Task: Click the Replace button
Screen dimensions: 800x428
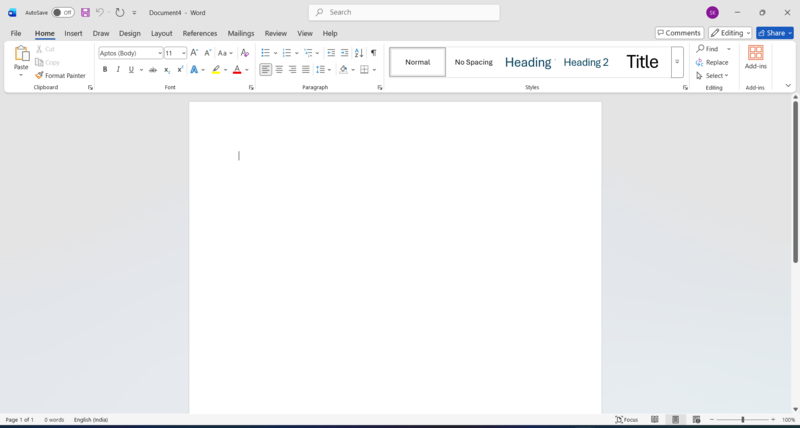Action: click(712, 62)
